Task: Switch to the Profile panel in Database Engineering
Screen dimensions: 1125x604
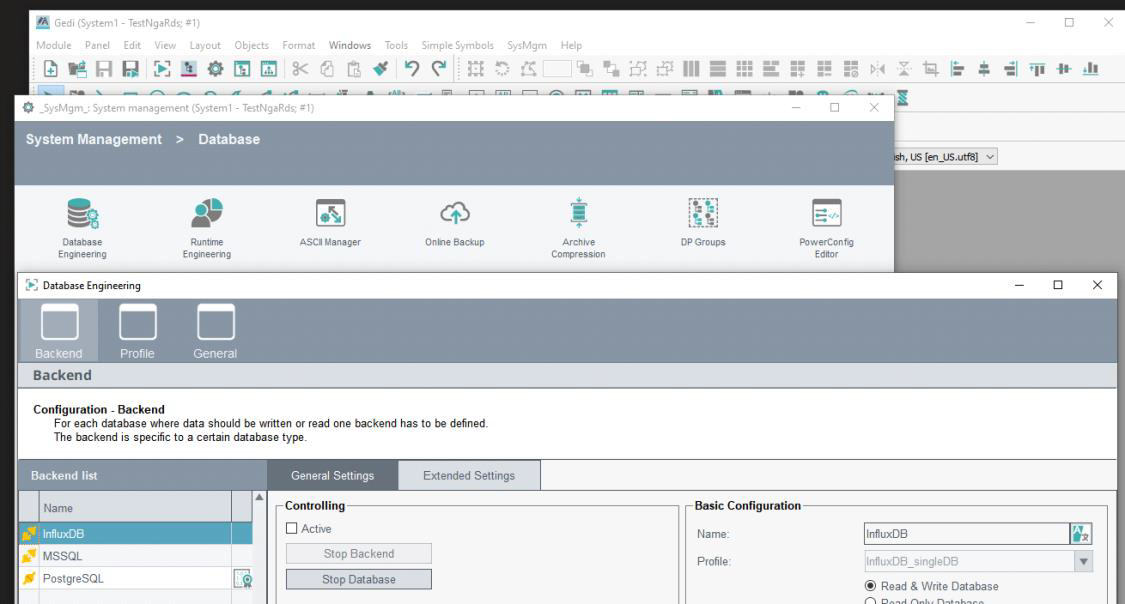Action: 137,330
